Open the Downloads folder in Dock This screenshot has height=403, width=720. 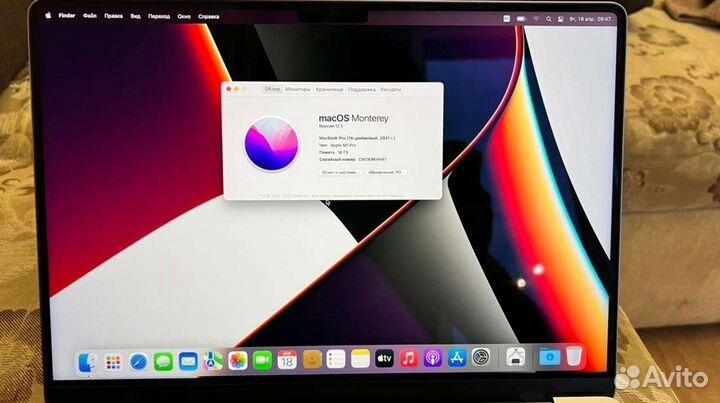pyautogui.click(x=549, y=357)
